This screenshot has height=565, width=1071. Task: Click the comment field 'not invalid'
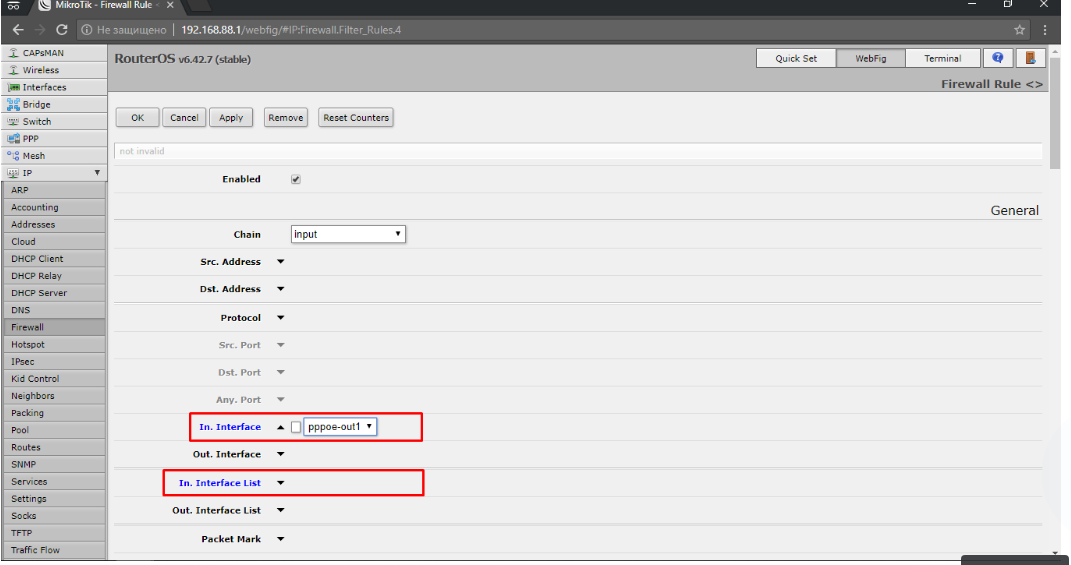(578, 151)
